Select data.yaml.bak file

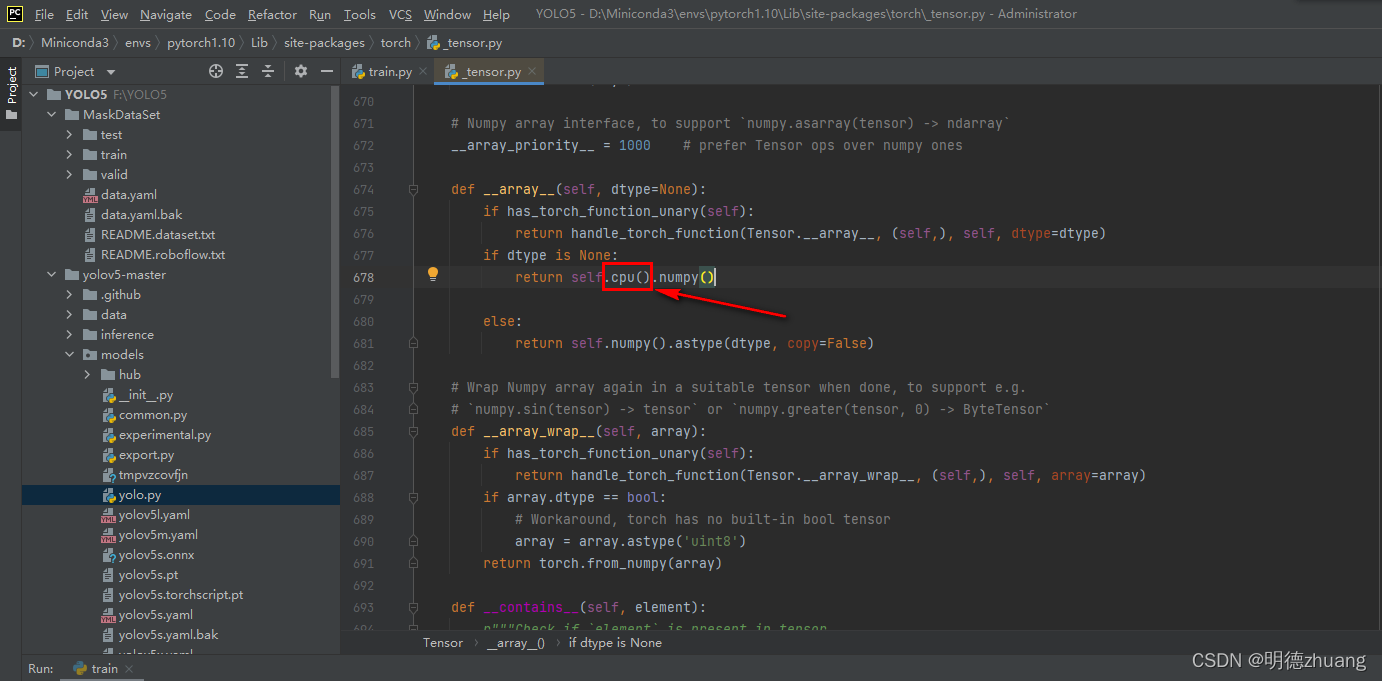141,214
